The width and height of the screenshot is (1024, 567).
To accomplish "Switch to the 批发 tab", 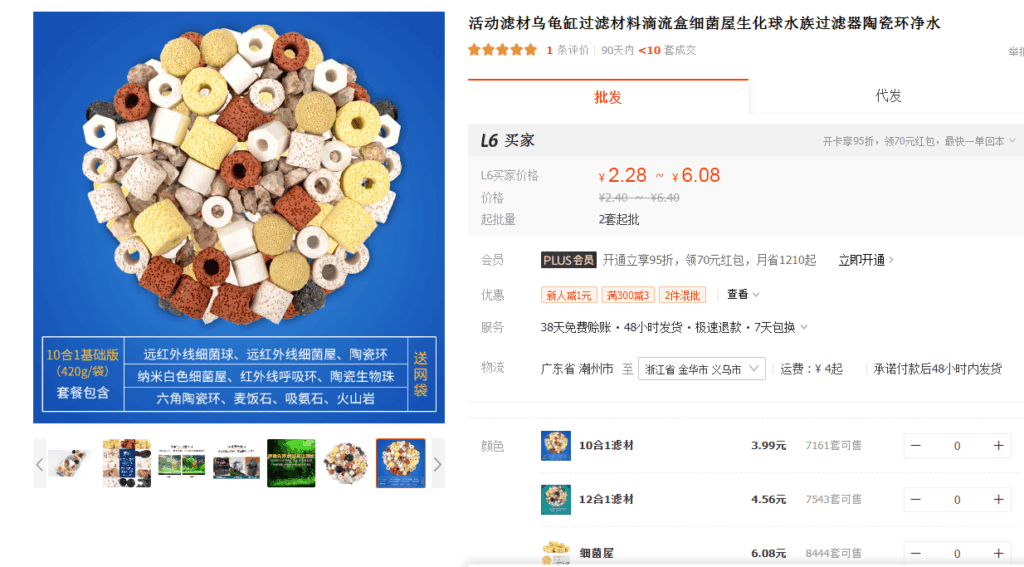I will click(608, 97).
